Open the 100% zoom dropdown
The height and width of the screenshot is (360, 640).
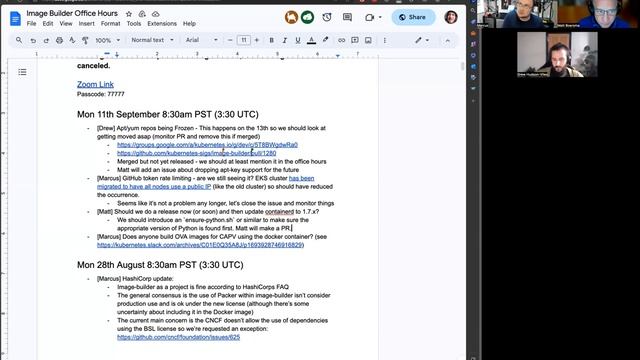coord(108,40)
